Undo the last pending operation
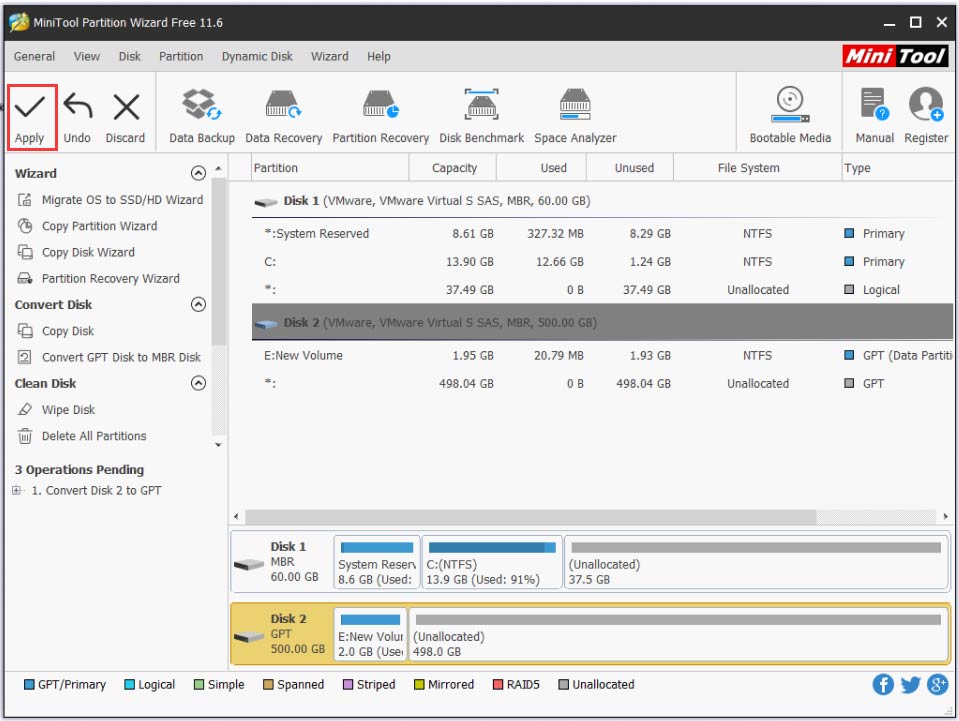The height and width of the screenshot is (721, 959). 78,117
